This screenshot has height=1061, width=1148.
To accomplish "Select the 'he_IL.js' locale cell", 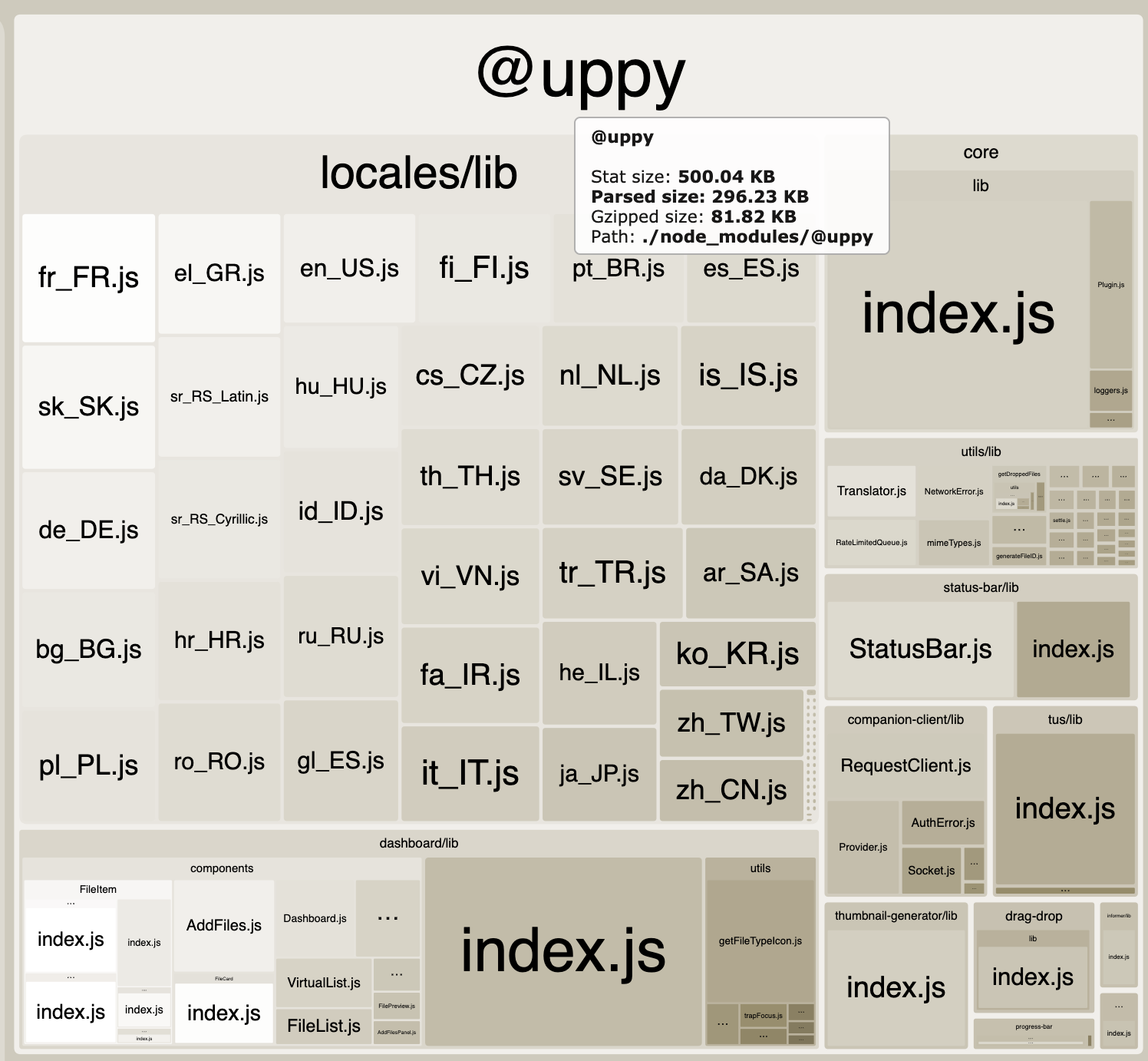I will pyautogui.click(x=599, y=673).
